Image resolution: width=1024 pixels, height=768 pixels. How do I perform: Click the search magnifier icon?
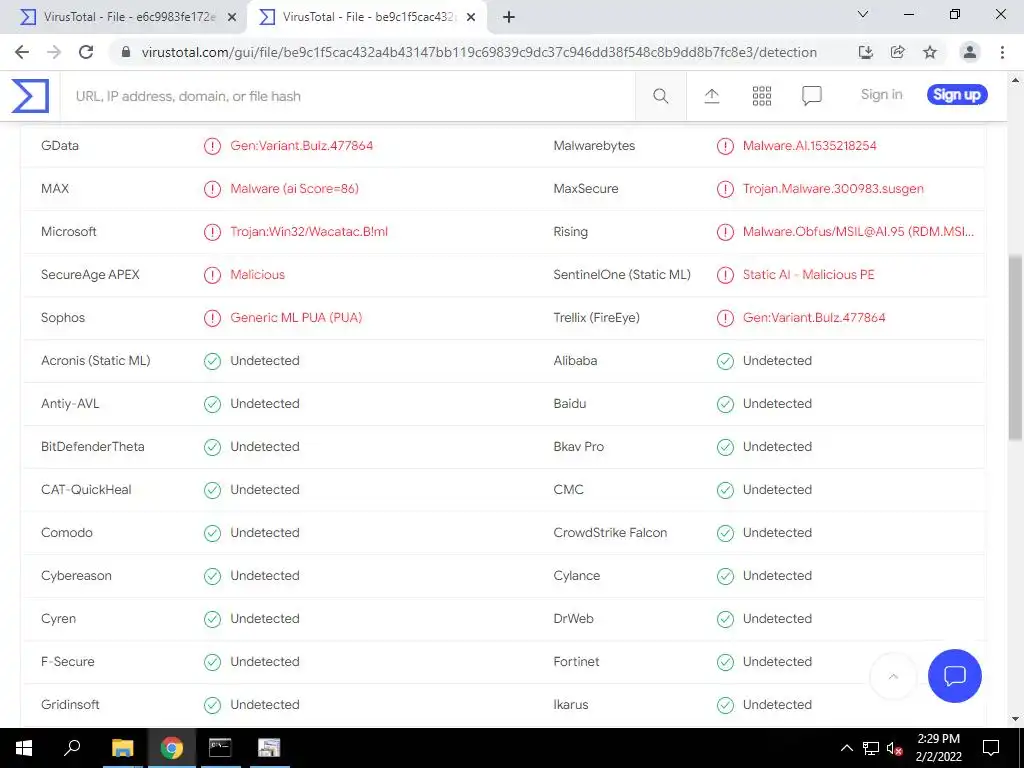point(660,96)
